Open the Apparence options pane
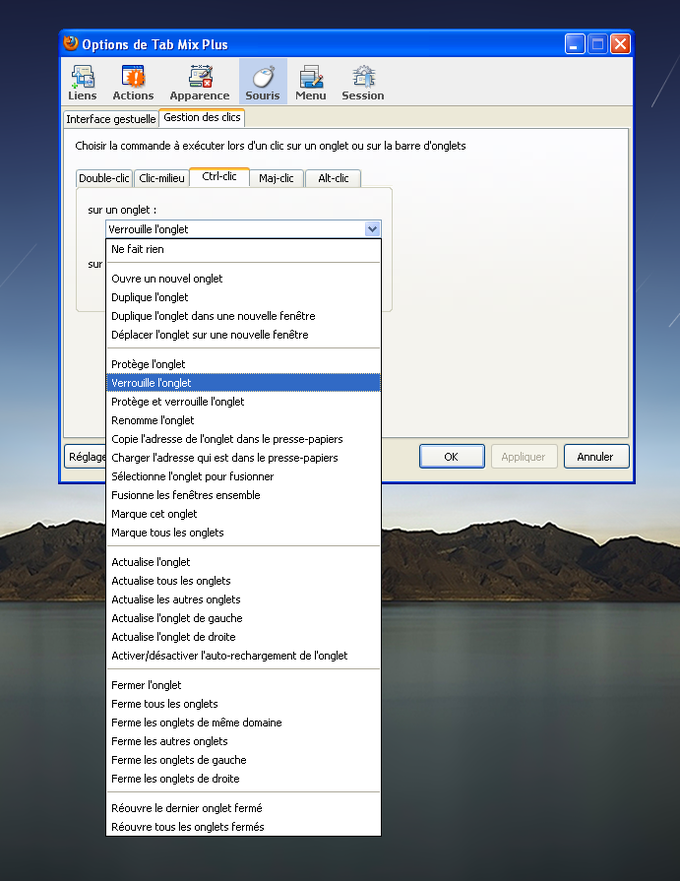 200,82
